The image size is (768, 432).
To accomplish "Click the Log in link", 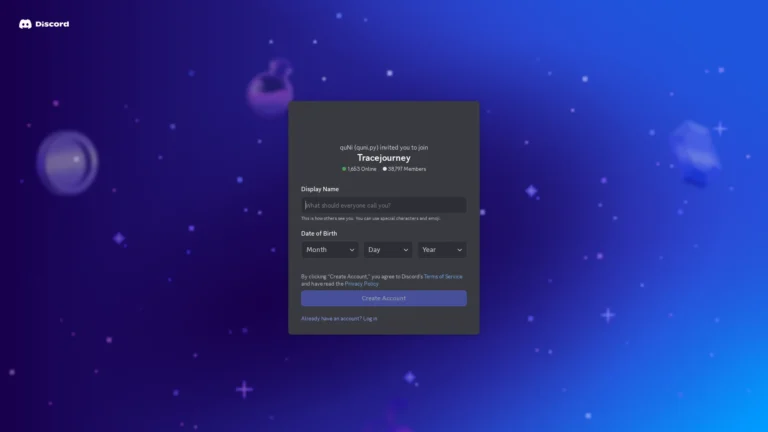I will point(370,318).
